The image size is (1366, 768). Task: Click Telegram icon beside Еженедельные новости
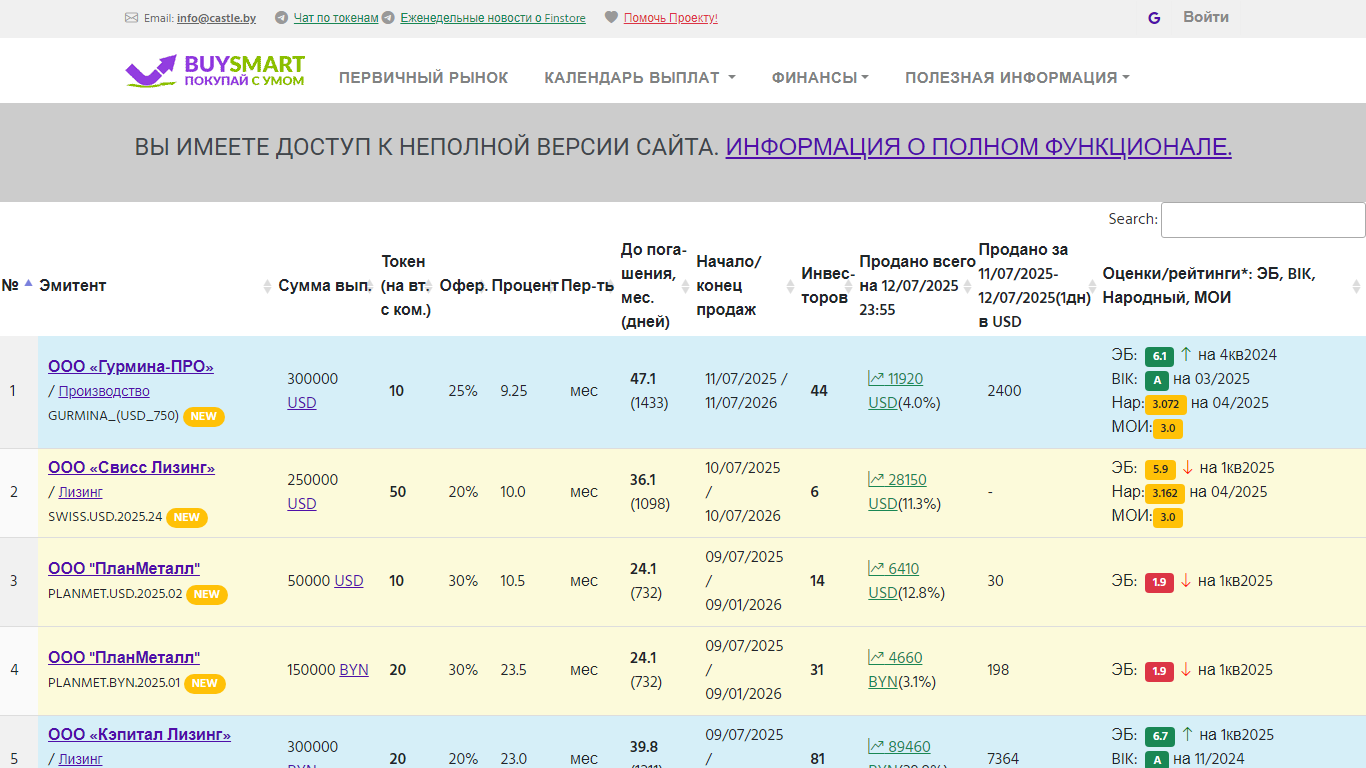388,18
